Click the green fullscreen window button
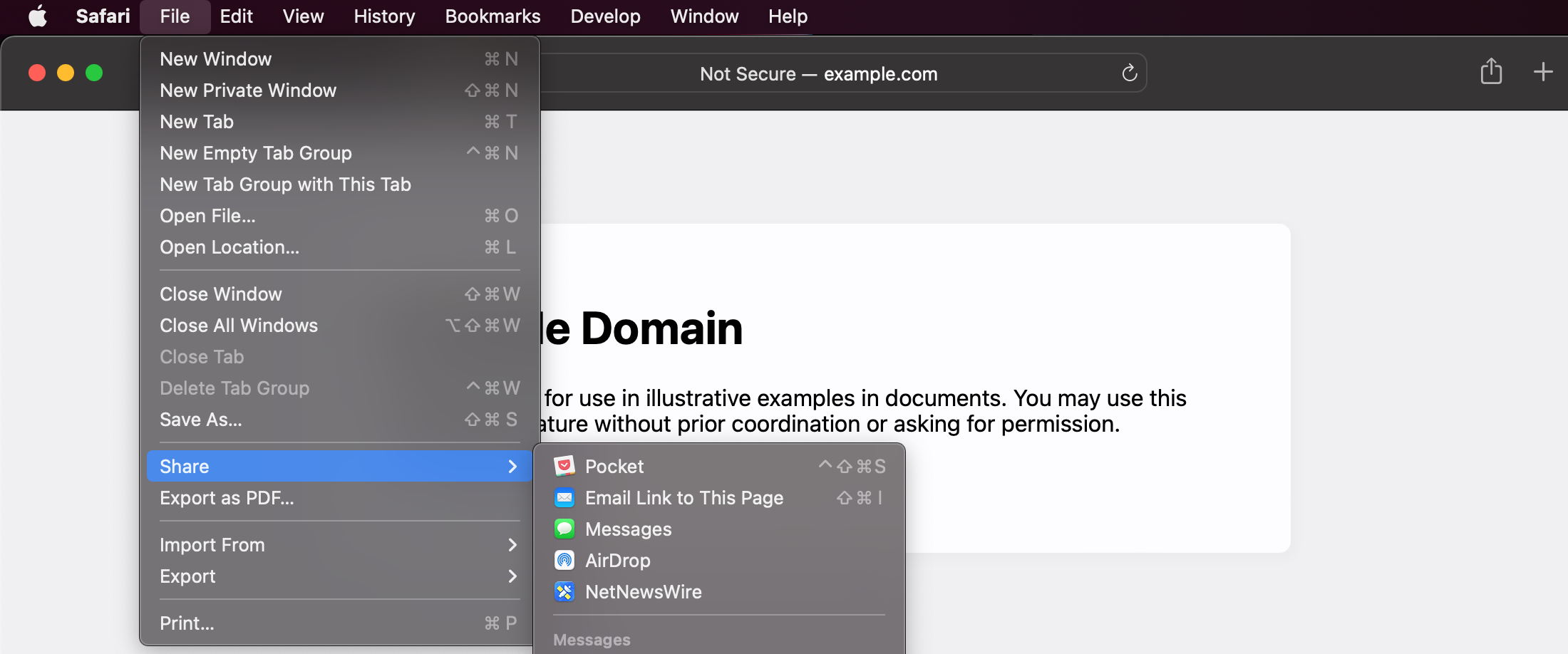The width and height of the screenshot is (1568, 654). (94, 73)
